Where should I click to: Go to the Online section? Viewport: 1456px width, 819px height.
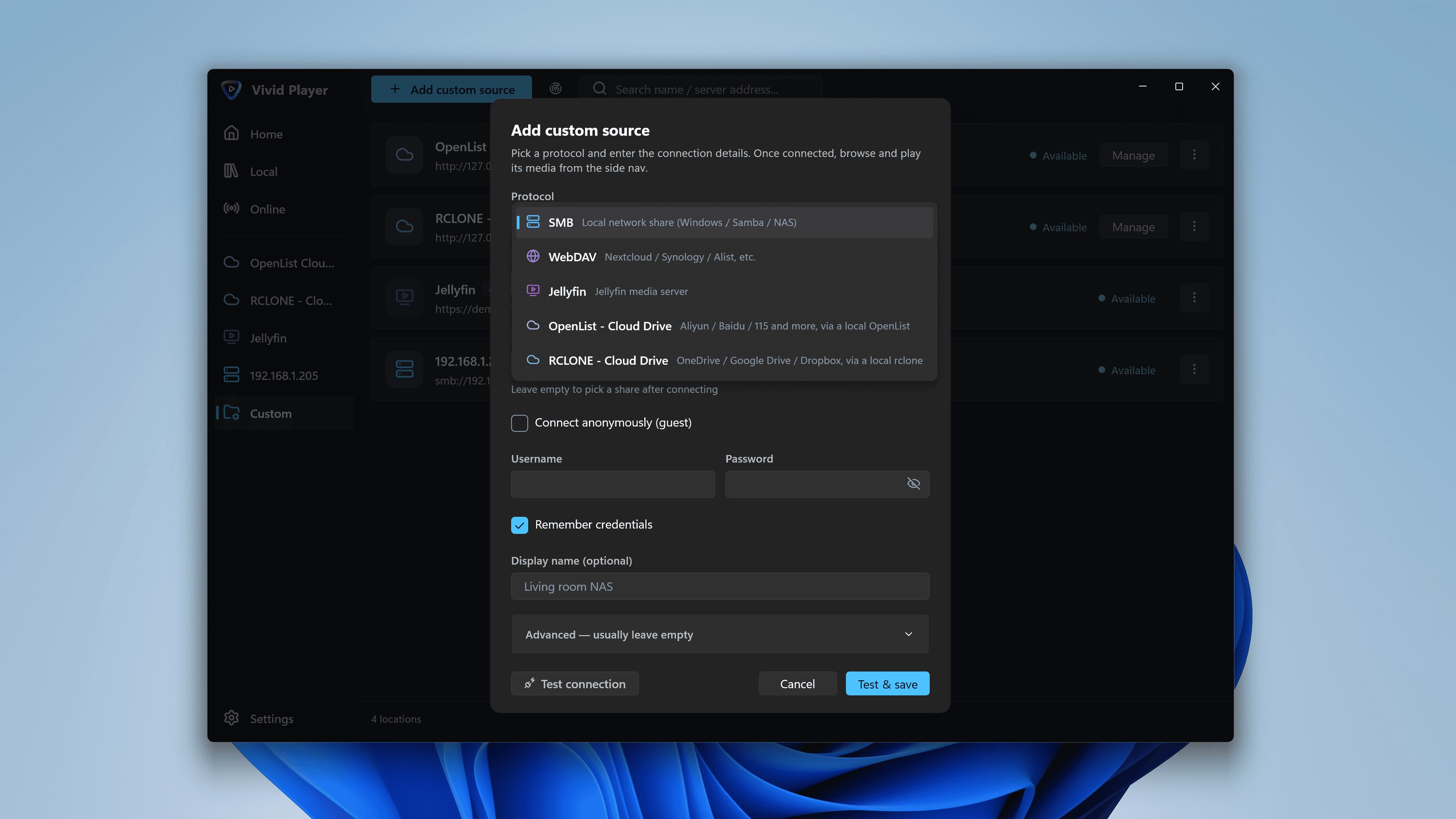point(284,209)
